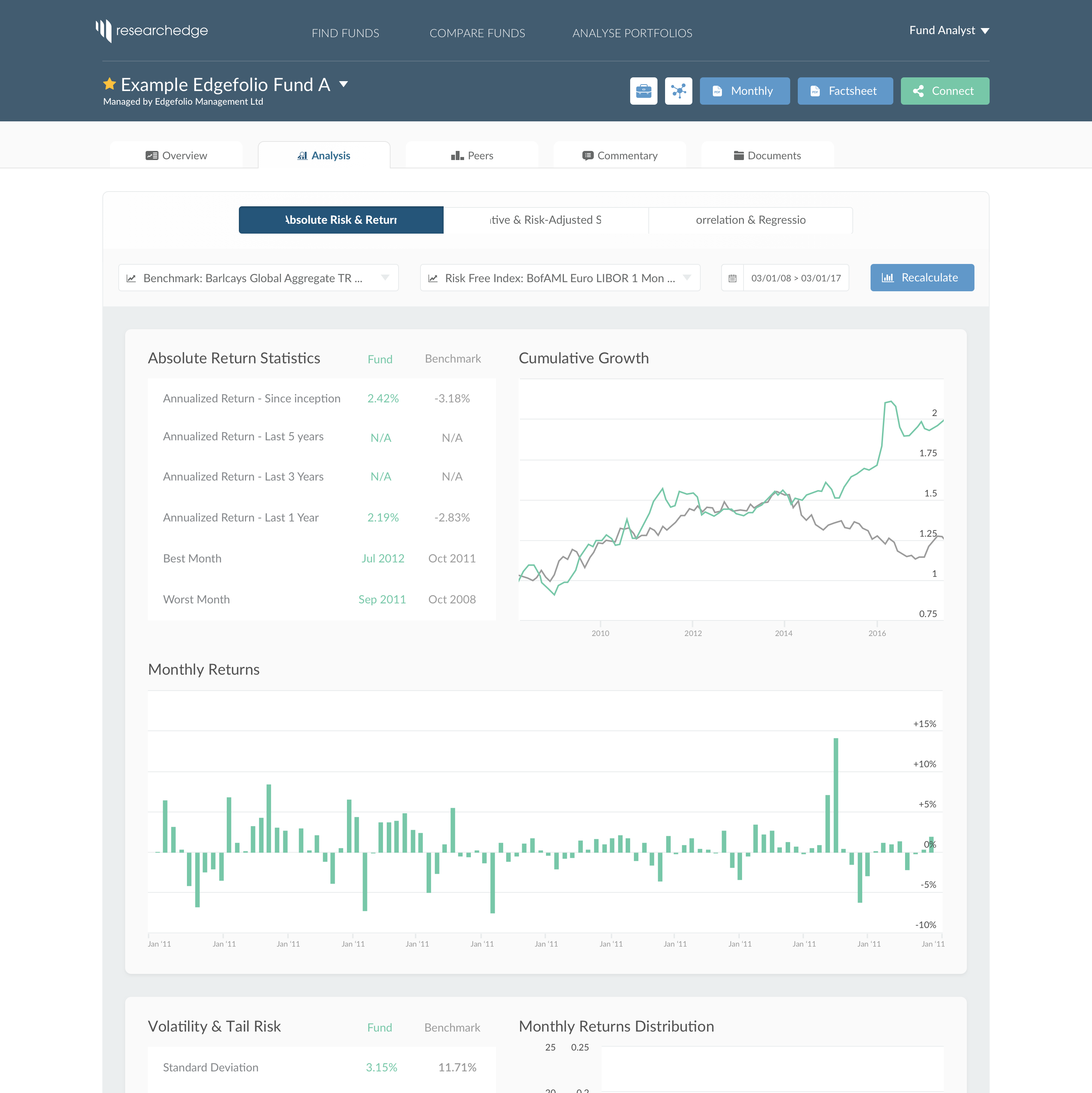Click the green Connect button

945,91
